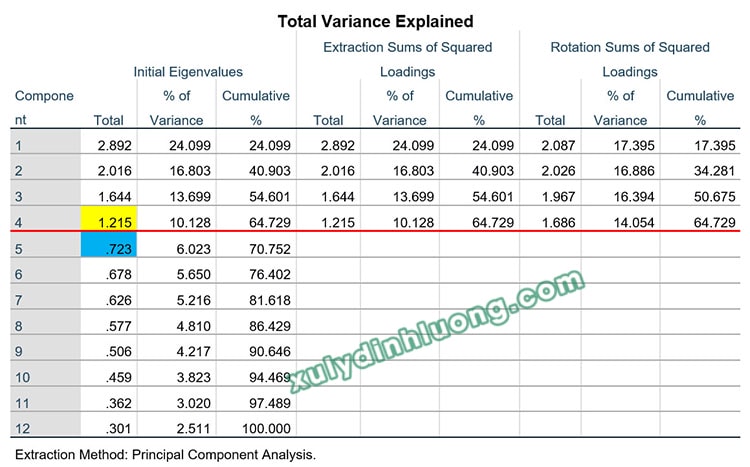Select component row label 9
The image size is (750, 467).
19,351
